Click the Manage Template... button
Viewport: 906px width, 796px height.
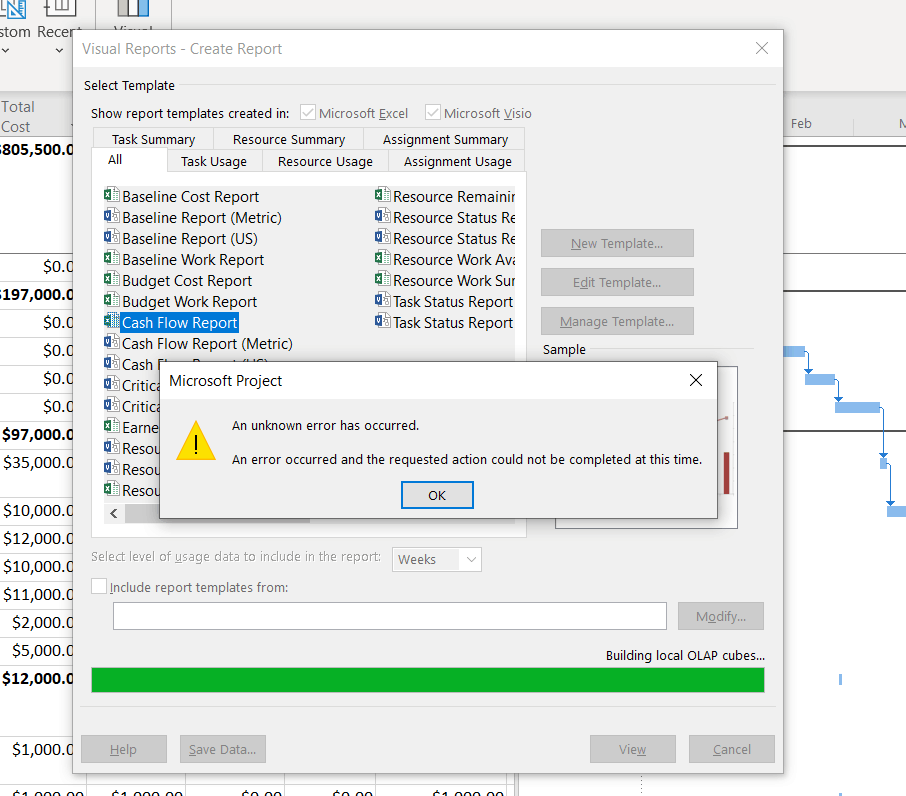click(x=617, y=321)
